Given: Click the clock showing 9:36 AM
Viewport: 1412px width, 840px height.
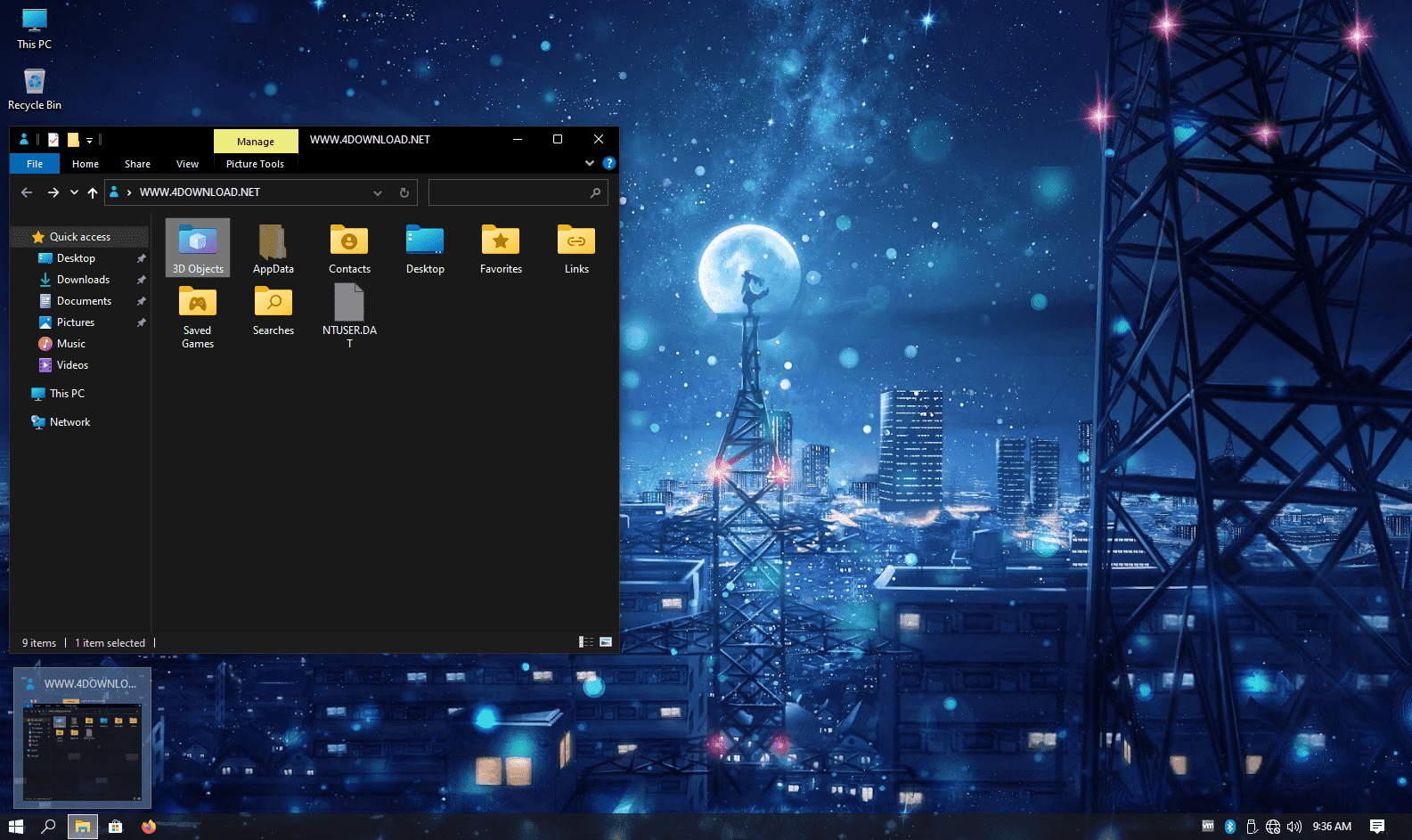Looking at the screenshot, I should 1332,827.
